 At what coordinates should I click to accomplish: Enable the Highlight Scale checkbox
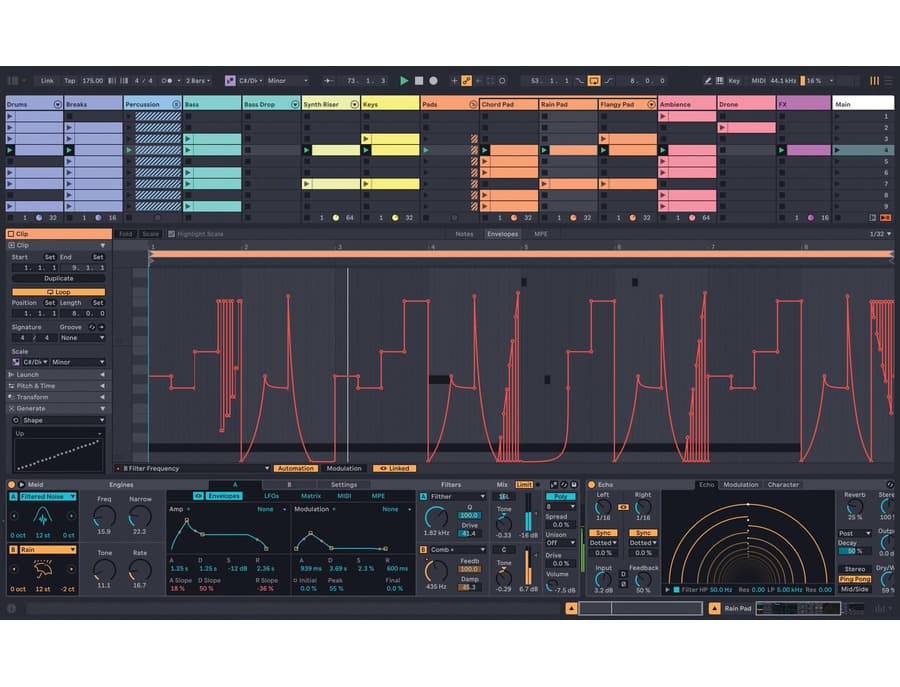tap(171, 234)
